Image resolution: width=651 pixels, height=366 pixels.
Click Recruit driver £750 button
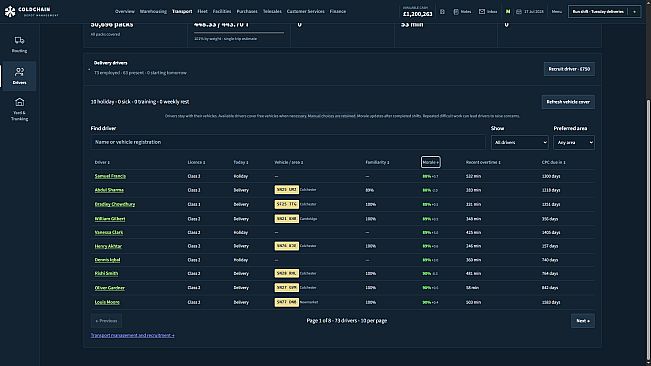[x=569, y=69]
